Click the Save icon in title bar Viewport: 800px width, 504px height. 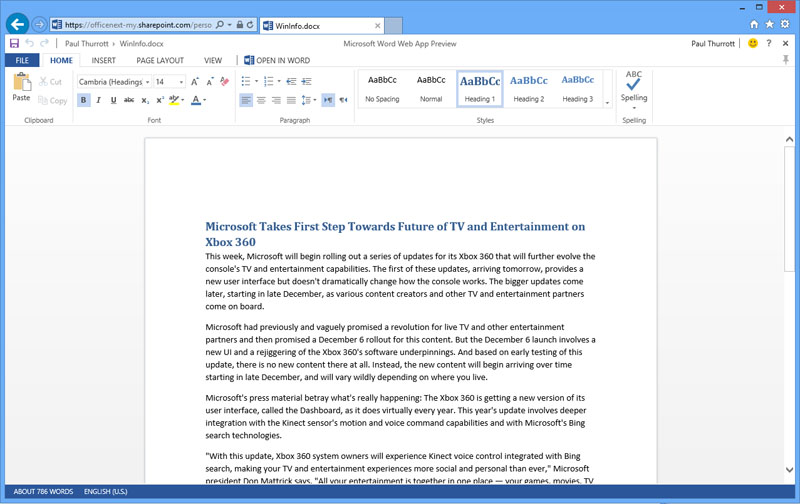pos(14,43)
